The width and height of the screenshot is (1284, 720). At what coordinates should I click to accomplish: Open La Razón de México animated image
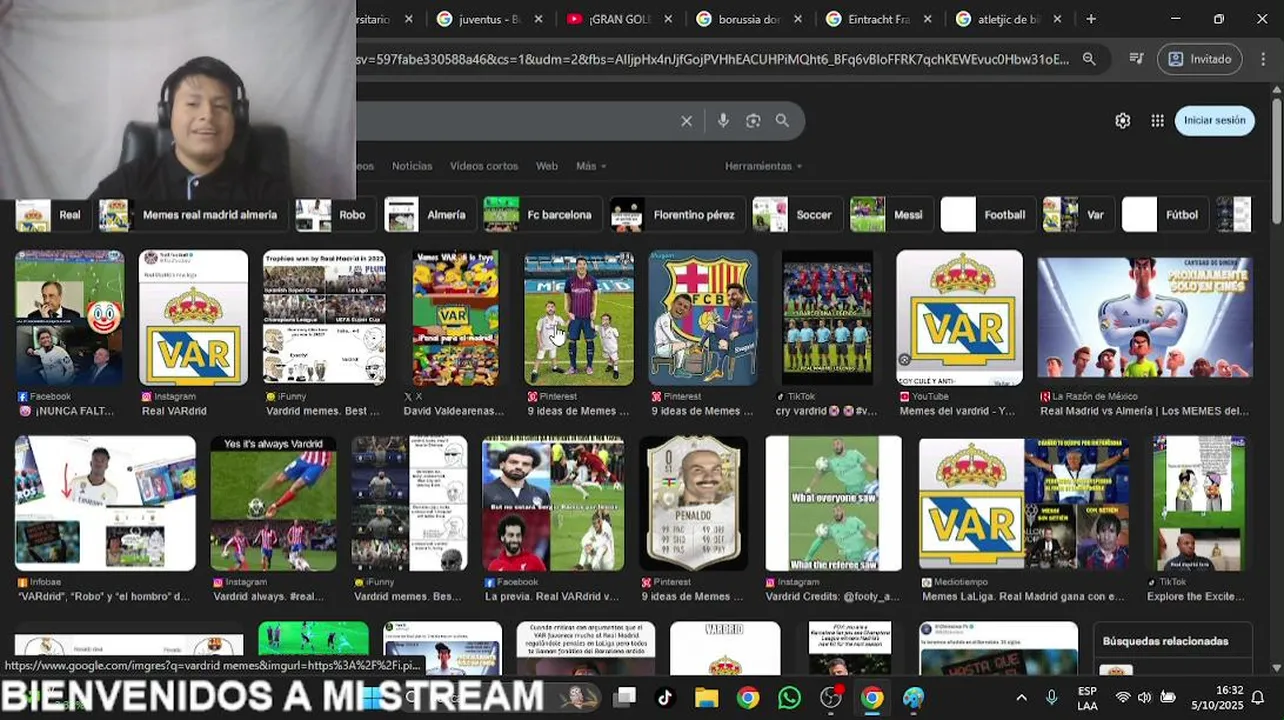pyautogui.click(x=1144, y=317)
